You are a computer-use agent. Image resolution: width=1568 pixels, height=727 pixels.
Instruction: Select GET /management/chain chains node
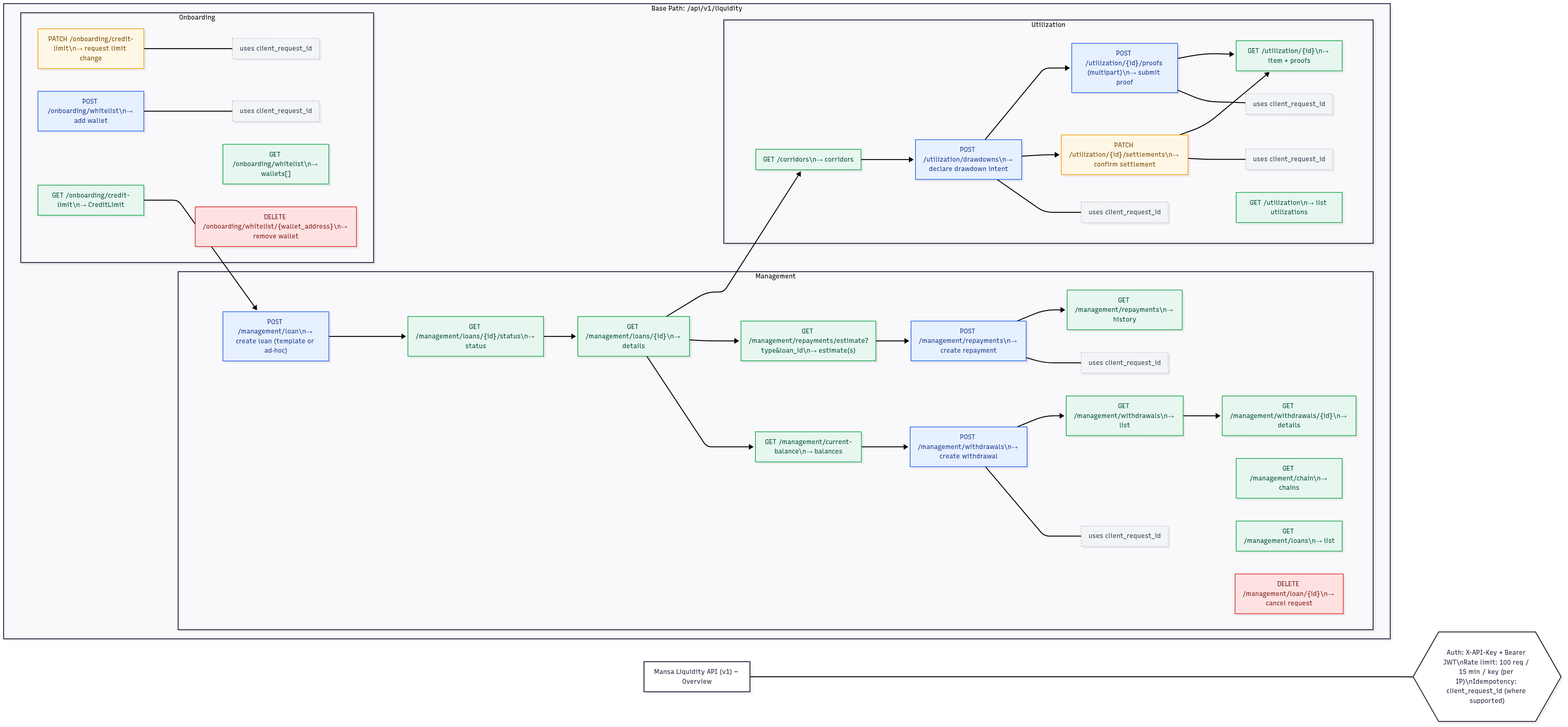pos(1289,479)
